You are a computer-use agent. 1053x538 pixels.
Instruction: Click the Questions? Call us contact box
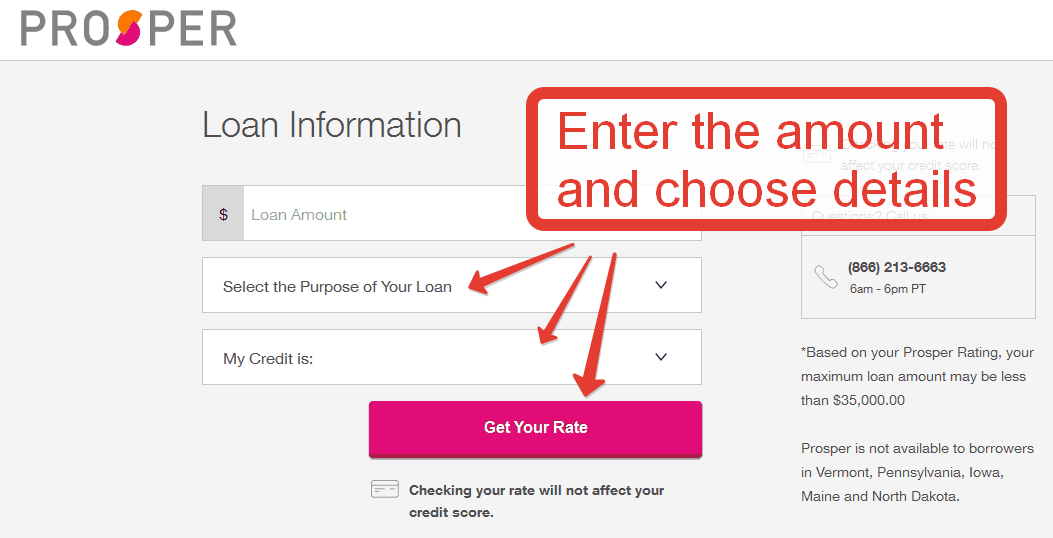coord(918,257)
